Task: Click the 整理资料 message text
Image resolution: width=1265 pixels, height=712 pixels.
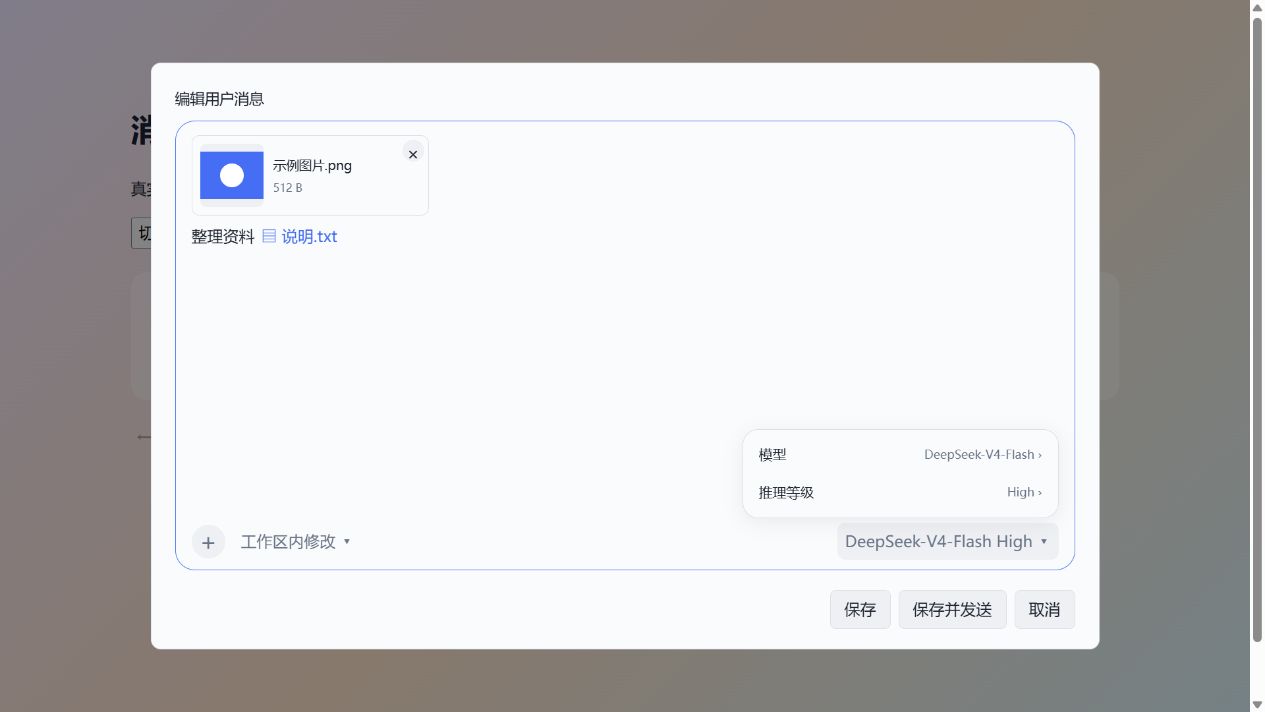Action: [223, 237]
